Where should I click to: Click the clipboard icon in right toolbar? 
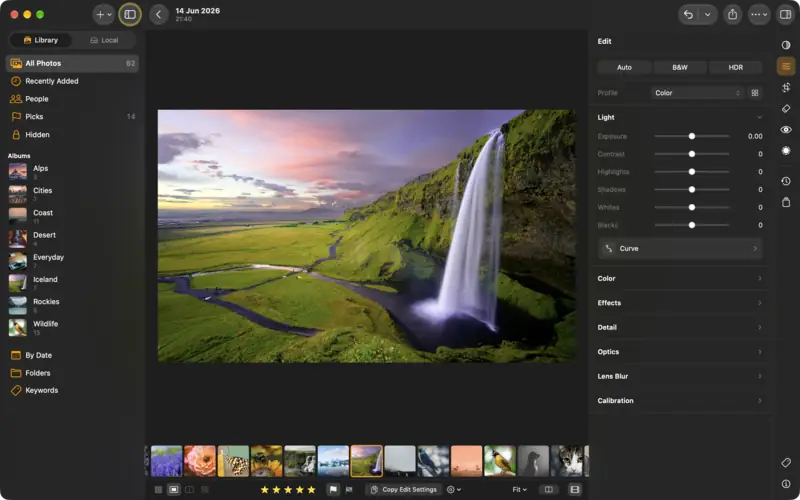click(x=786, y=202)
